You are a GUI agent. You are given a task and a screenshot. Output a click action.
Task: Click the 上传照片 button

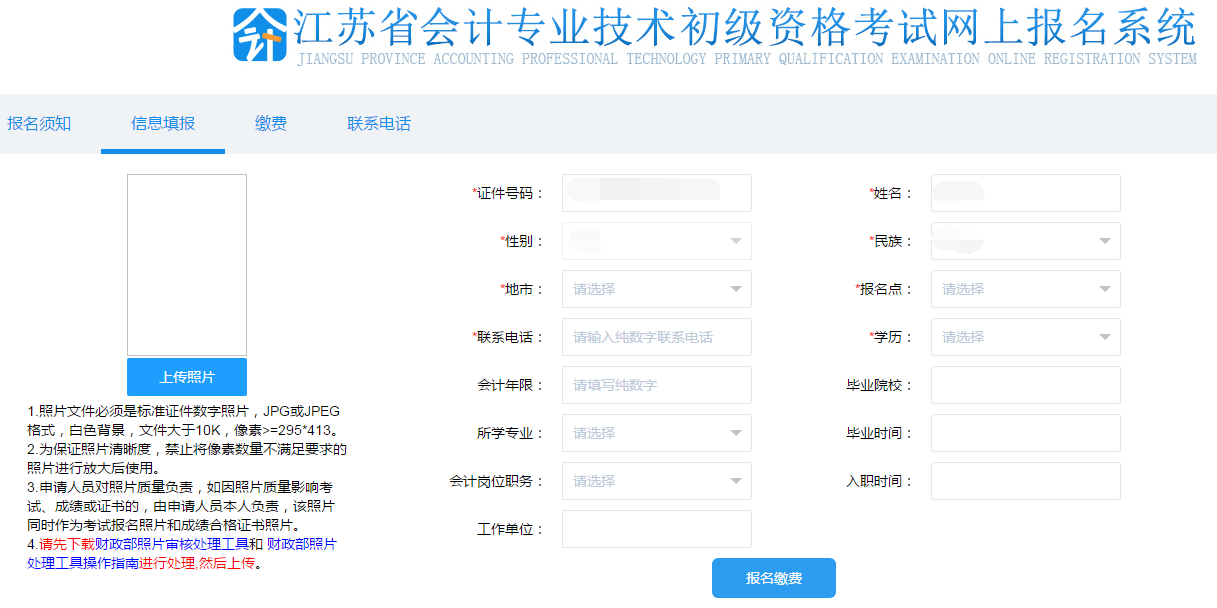[187, 377]
